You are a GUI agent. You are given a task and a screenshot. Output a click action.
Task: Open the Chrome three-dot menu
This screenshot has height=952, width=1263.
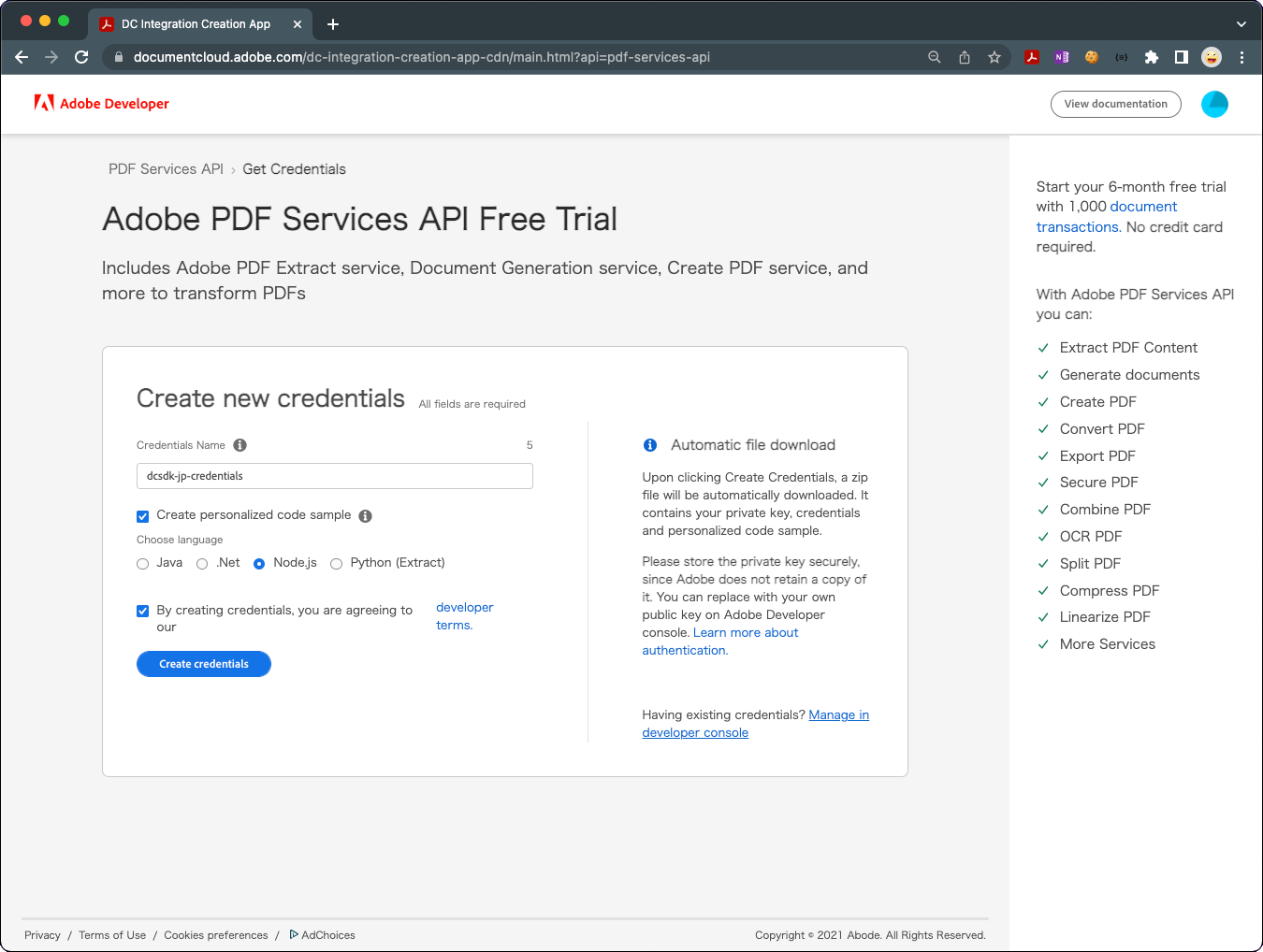point(1242,57)
